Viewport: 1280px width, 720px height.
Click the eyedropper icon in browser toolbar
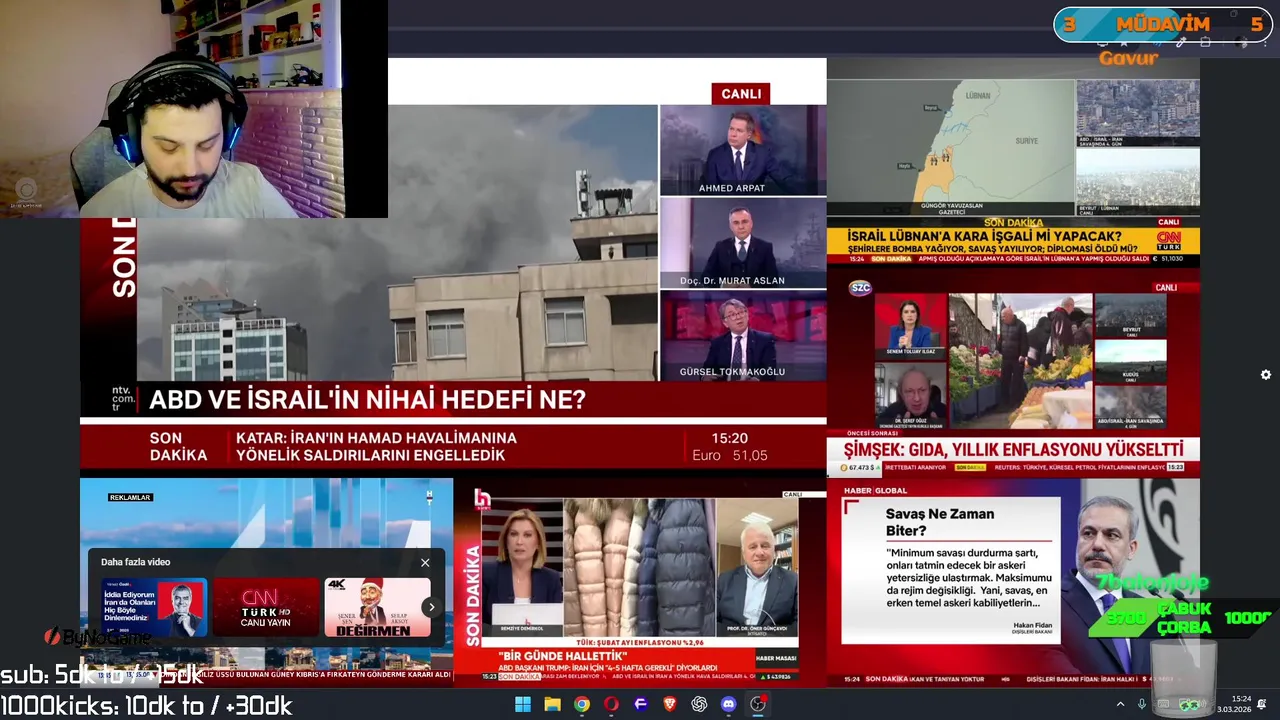pos(1181,42)
